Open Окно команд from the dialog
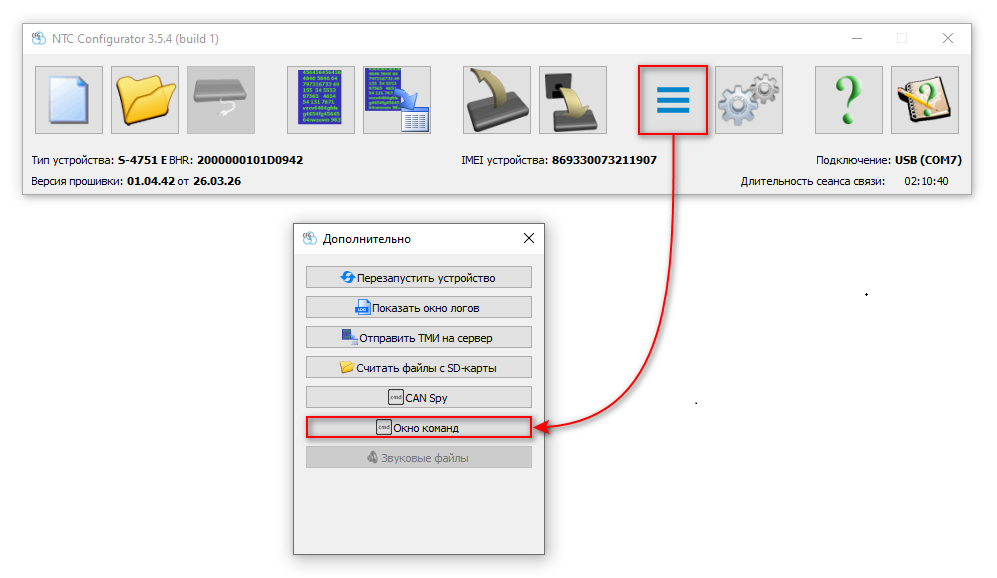Screen dimensions: 997x578 [x=418, y=427]
